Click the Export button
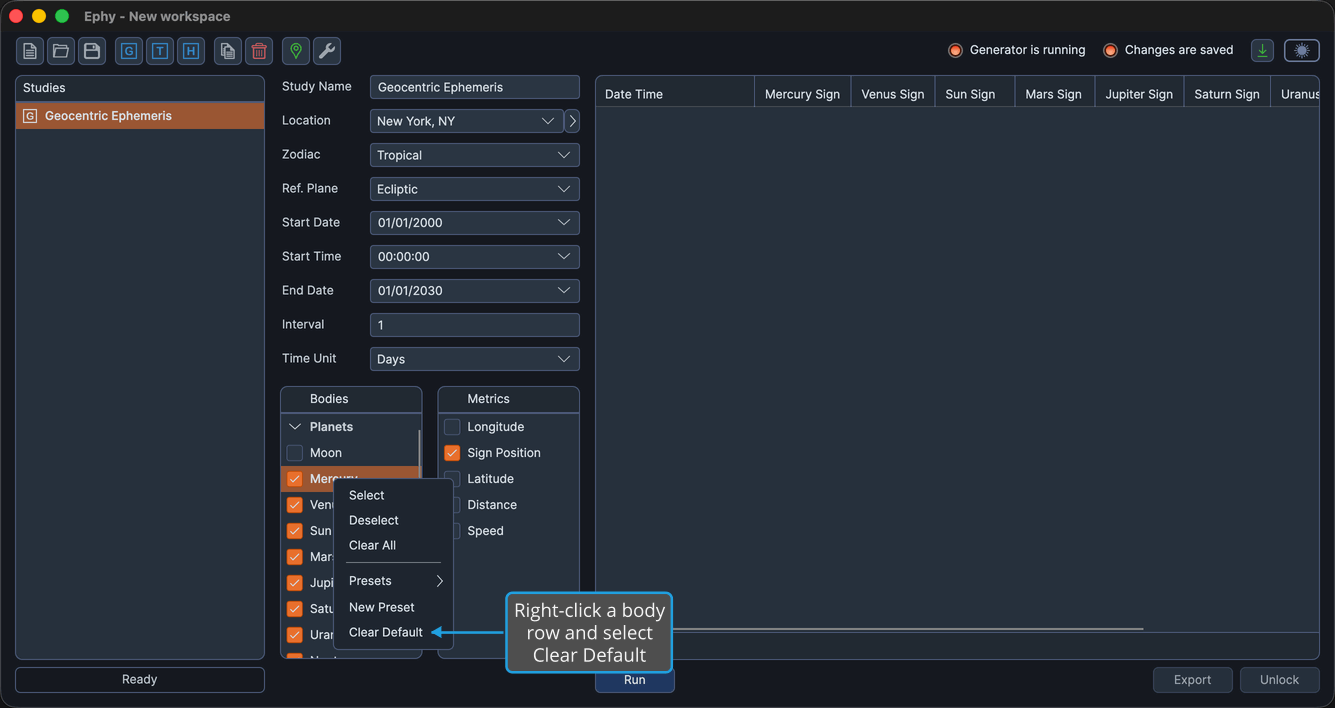1335x708 pixels. click(x=1193, y=680)
